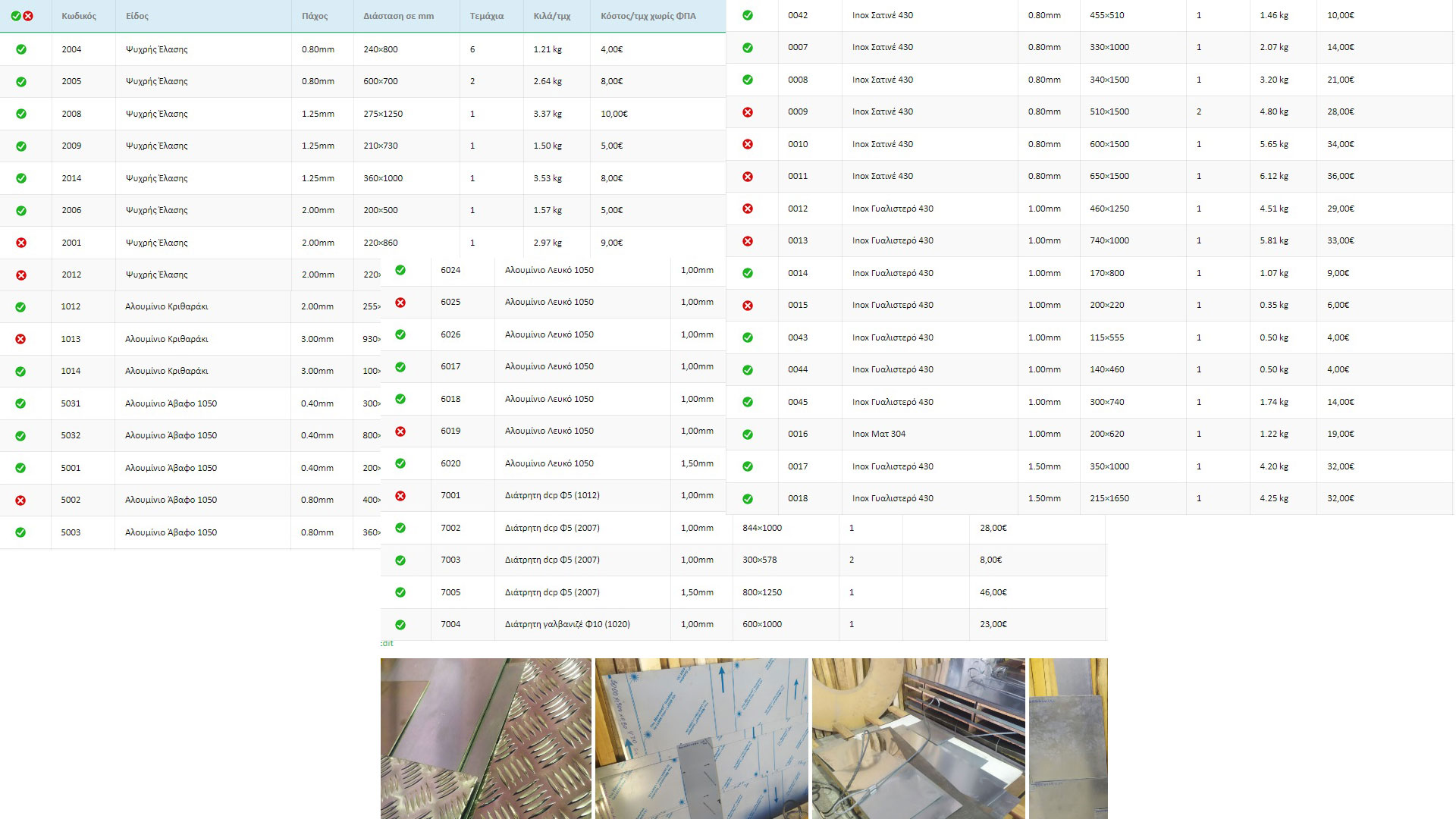Sort by Κωδικός column header
Viewport: 1456px width, 819px height.
[x=79, y=16]
